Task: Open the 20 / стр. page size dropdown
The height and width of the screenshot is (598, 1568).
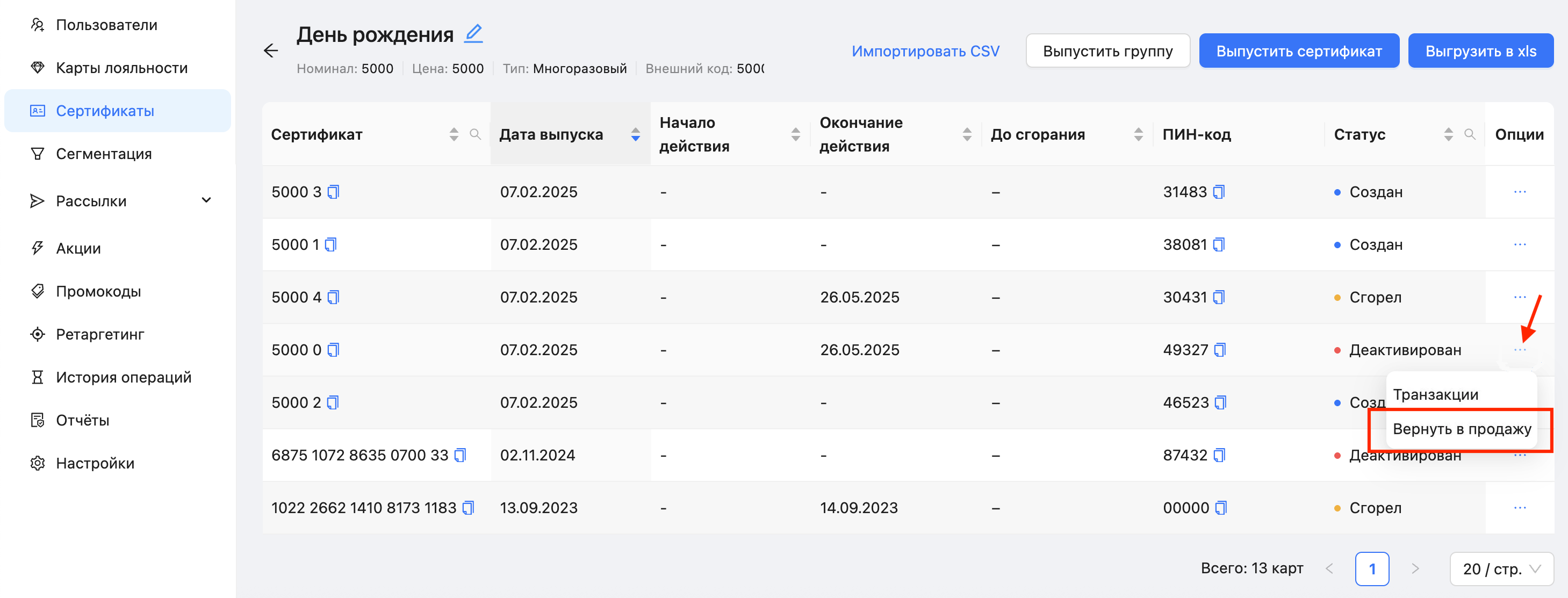Action: pos(1501,569)
